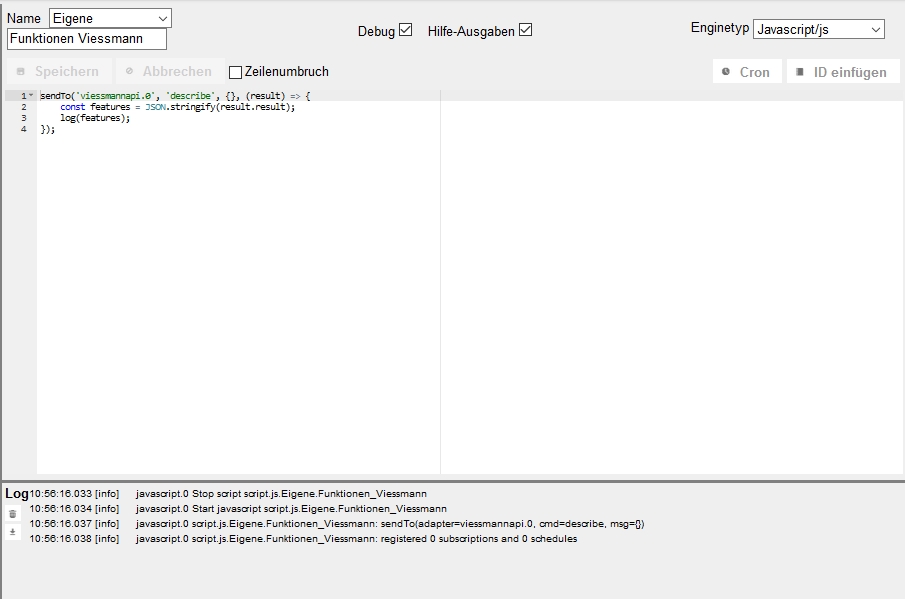Click the Enginetyp label
905x599 pixels.
(x=720, y=28)
